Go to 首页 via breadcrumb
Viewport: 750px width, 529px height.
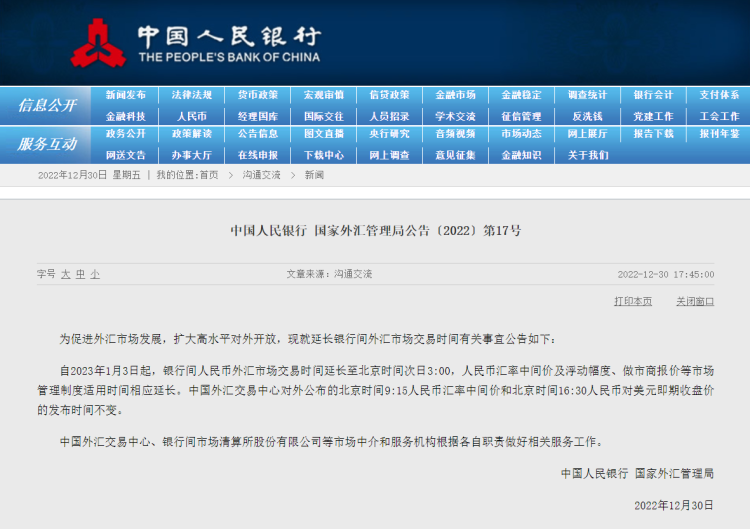coord(209,175)
